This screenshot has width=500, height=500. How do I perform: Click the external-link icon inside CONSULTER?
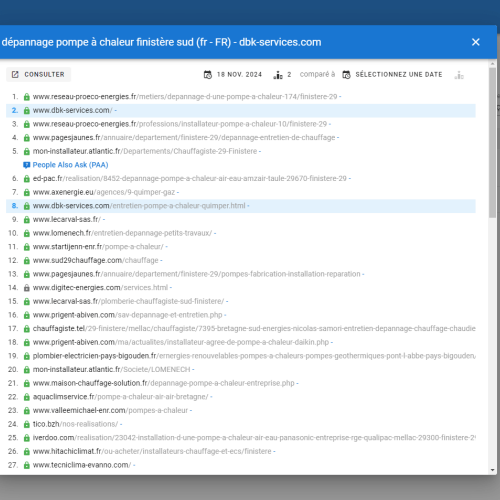[x=15, y=74]
